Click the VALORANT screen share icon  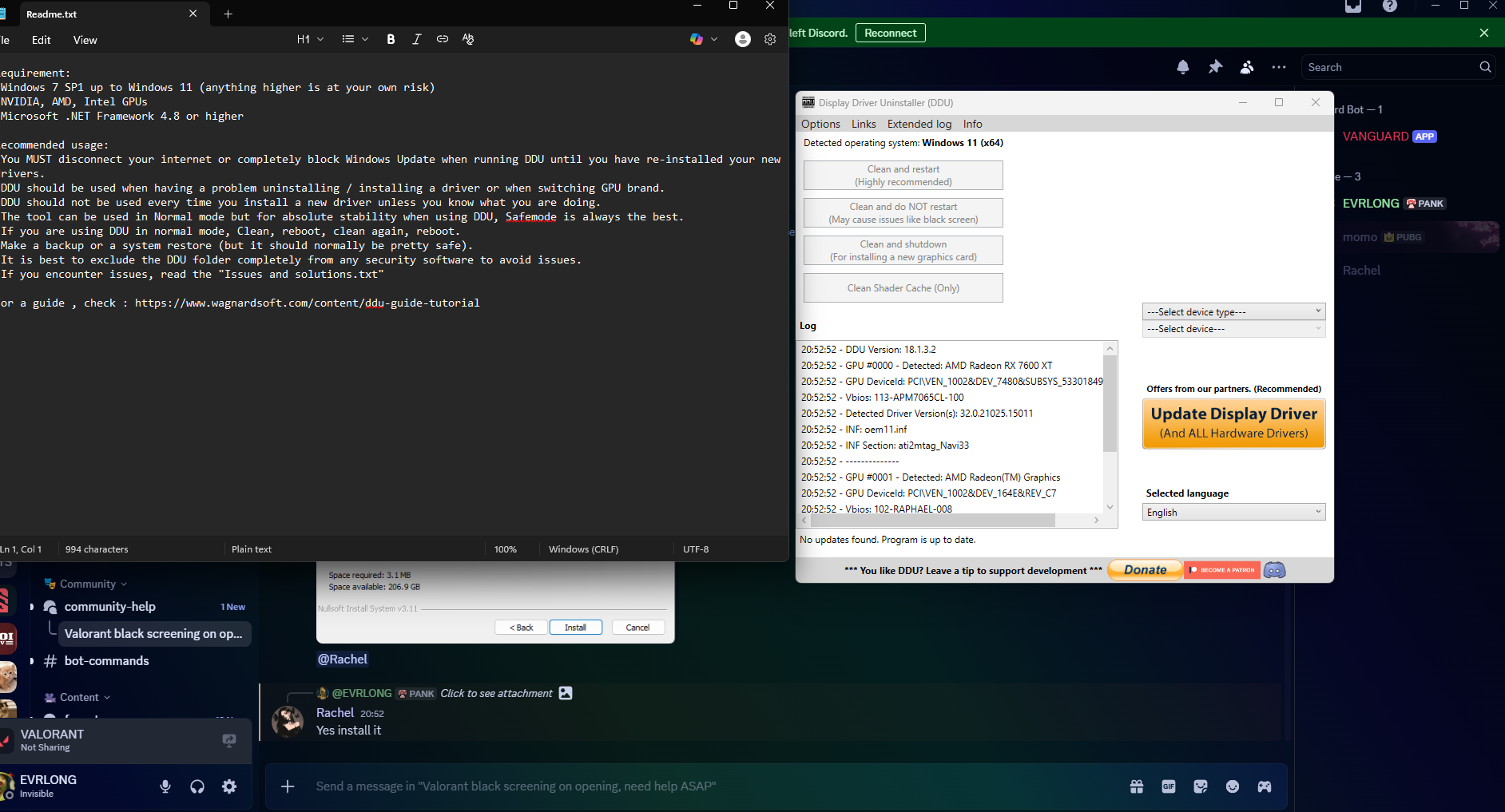coord(229,740)
